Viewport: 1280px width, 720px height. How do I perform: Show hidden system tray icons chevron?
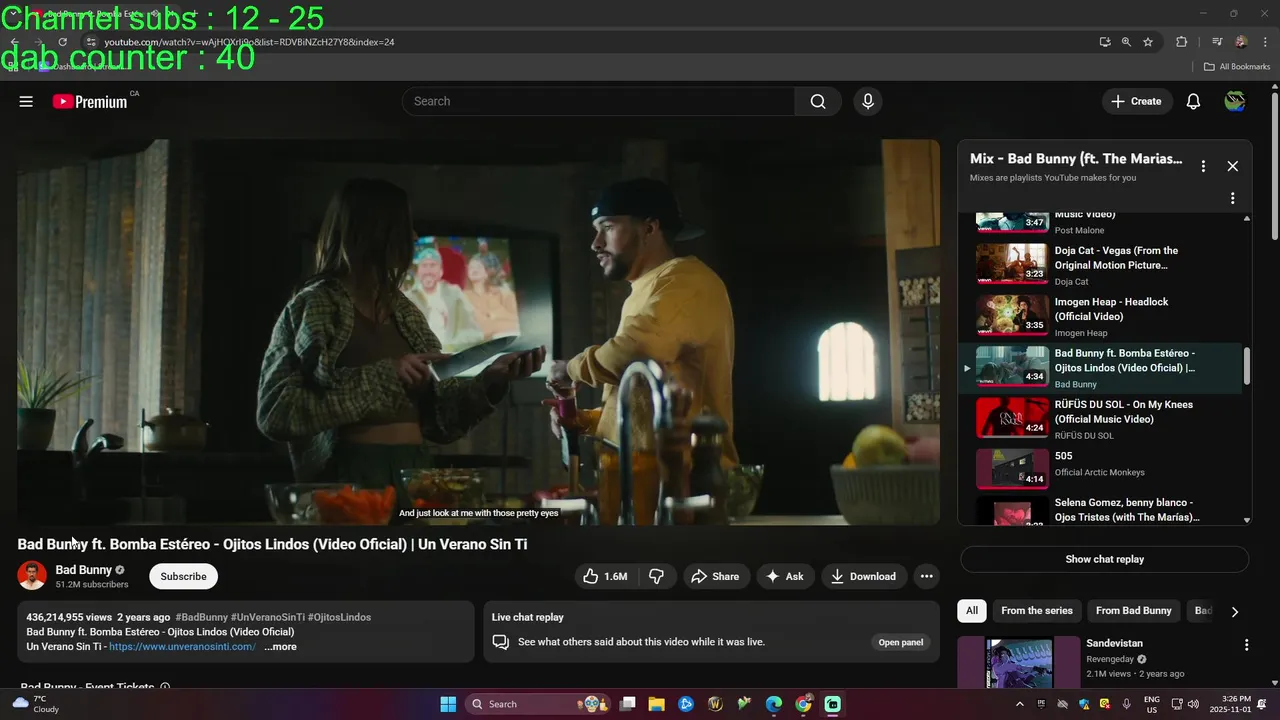tap(1019, 704)
